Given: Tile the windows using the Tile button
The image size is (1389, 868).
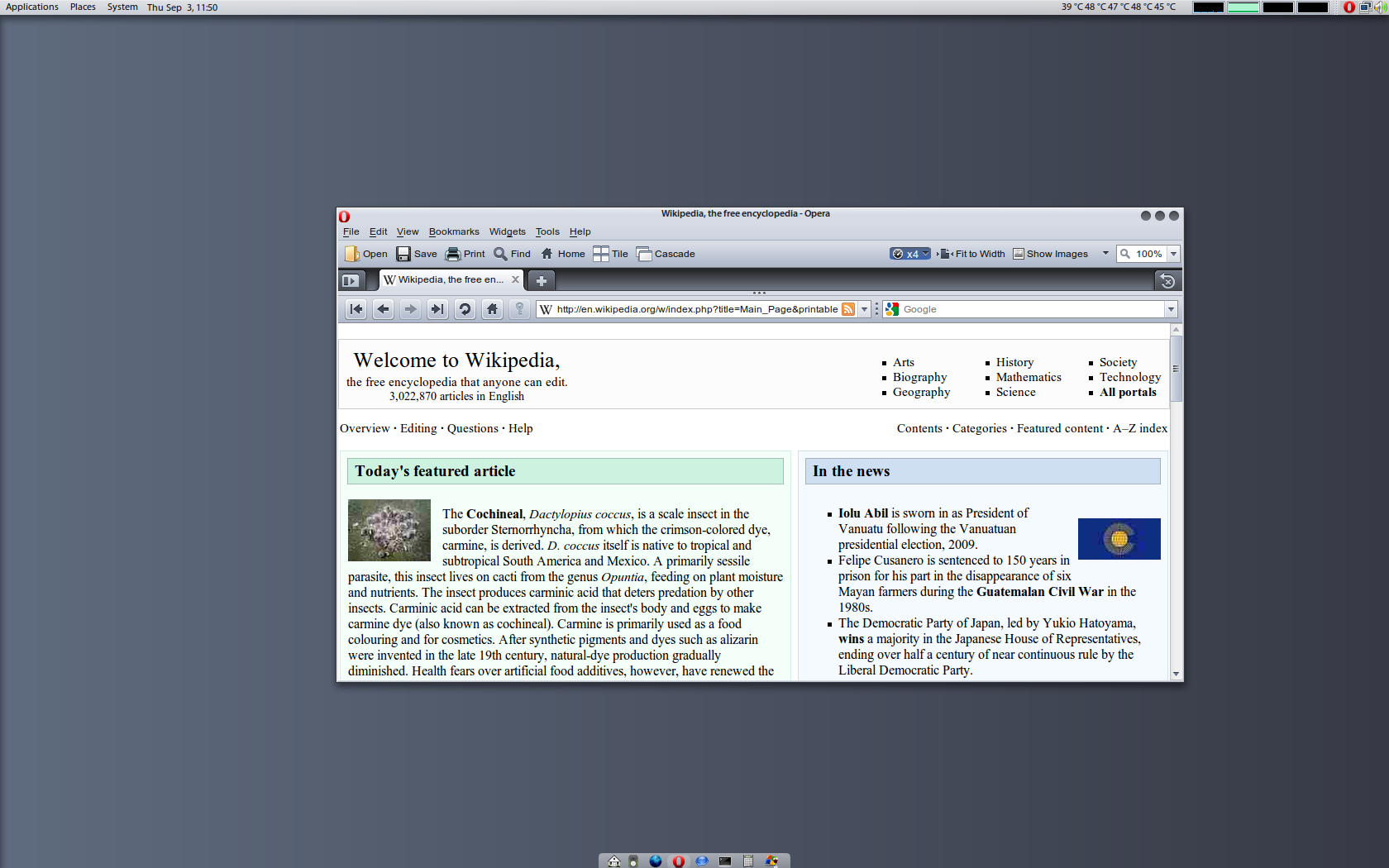Looking at the screenshot, I should [611, 254].
